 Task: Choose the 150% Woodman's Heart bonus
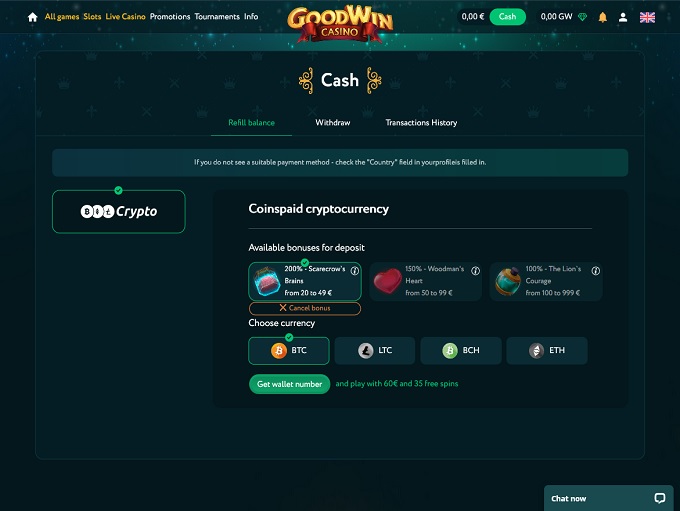tap(425, 281)
